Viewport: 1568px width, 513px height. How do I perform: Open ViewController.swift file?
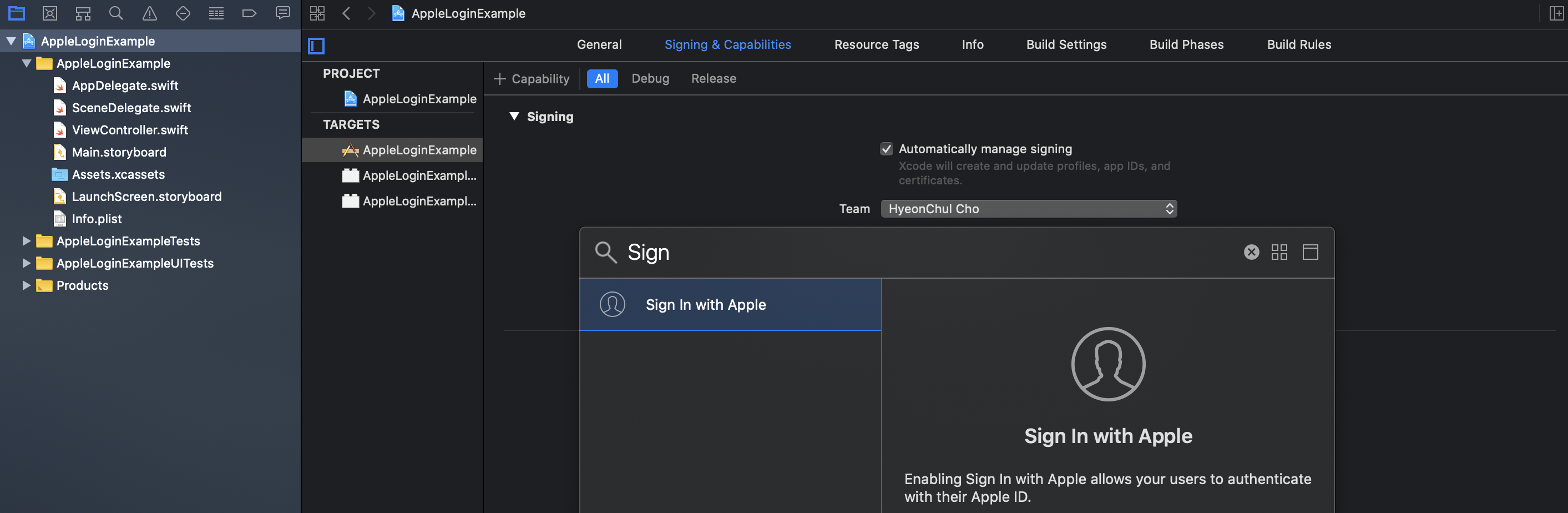coord(130,130)
